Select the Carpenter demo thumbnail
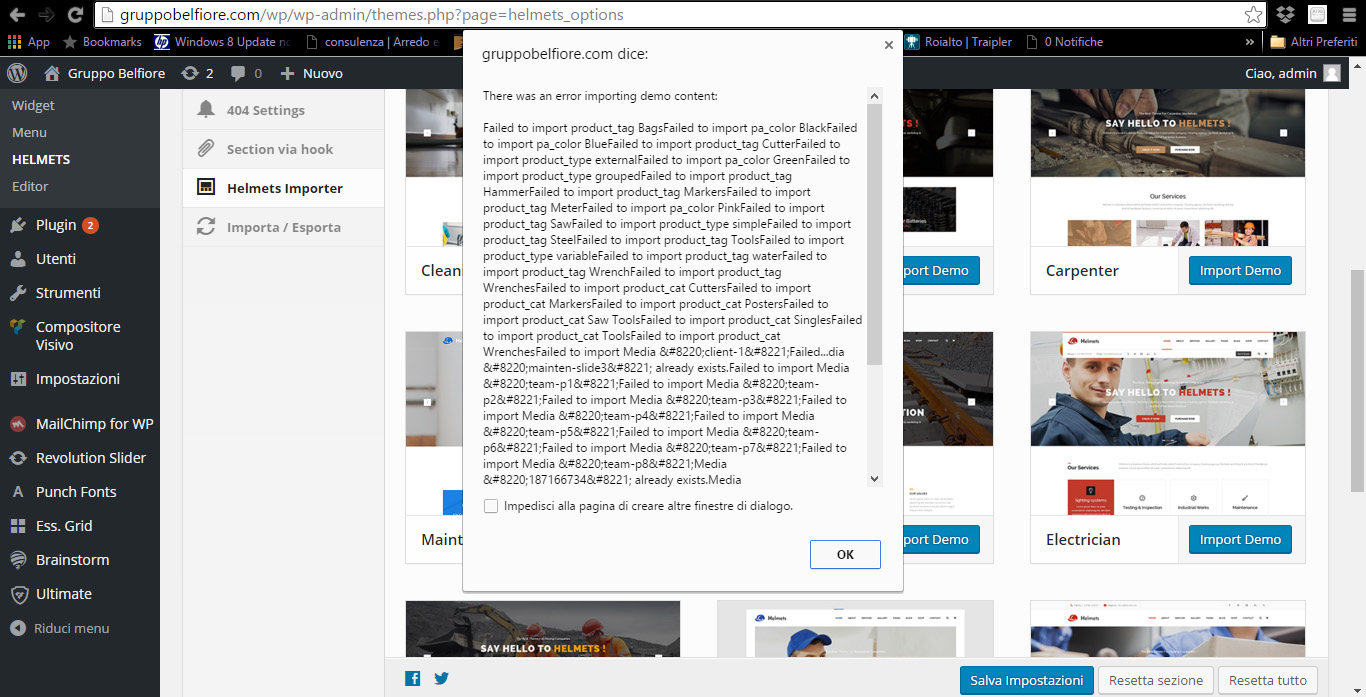Screen dimensions: 1366x697 (1168, 168)
